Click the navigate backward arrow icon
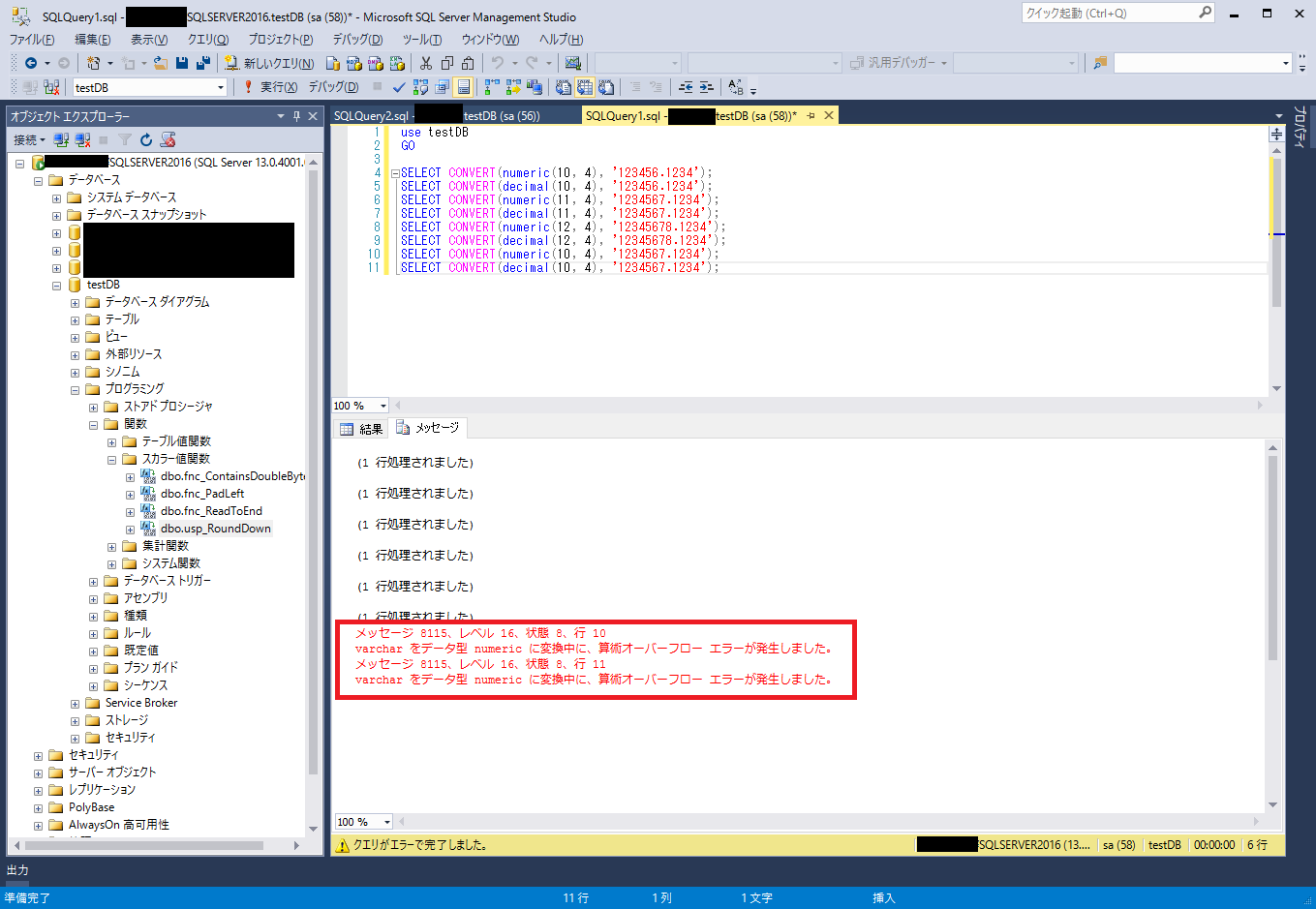Viewport: 1316px width, 909px height. [x=31, y=63]
